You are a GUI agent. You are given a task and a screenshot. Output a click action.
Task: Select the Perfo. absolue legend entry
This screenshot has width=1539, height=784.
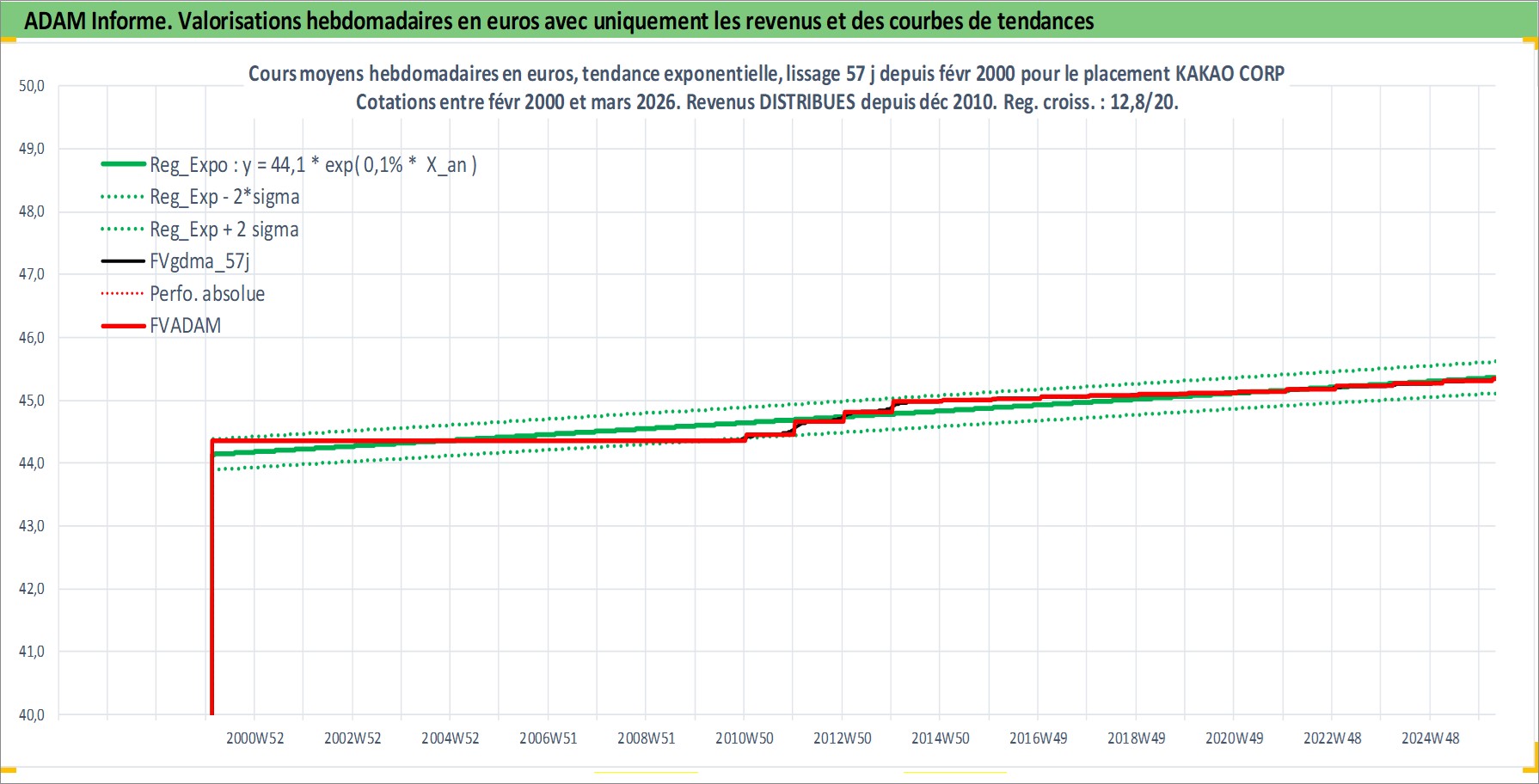[183, 294]
